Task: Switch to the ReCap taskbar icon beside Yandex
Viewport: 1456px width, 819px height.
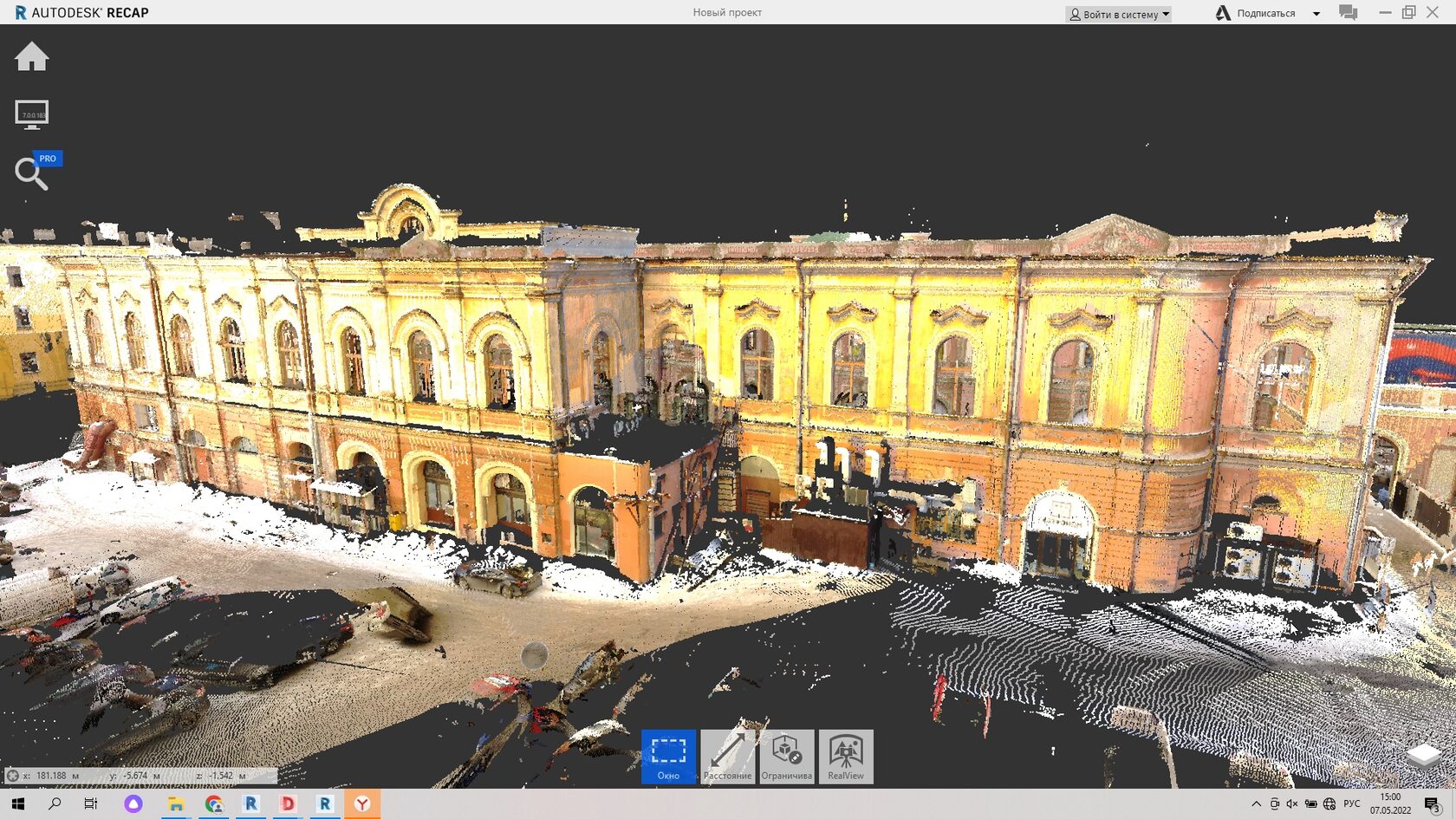Action: pyautogui.click(x=325, y=804)
